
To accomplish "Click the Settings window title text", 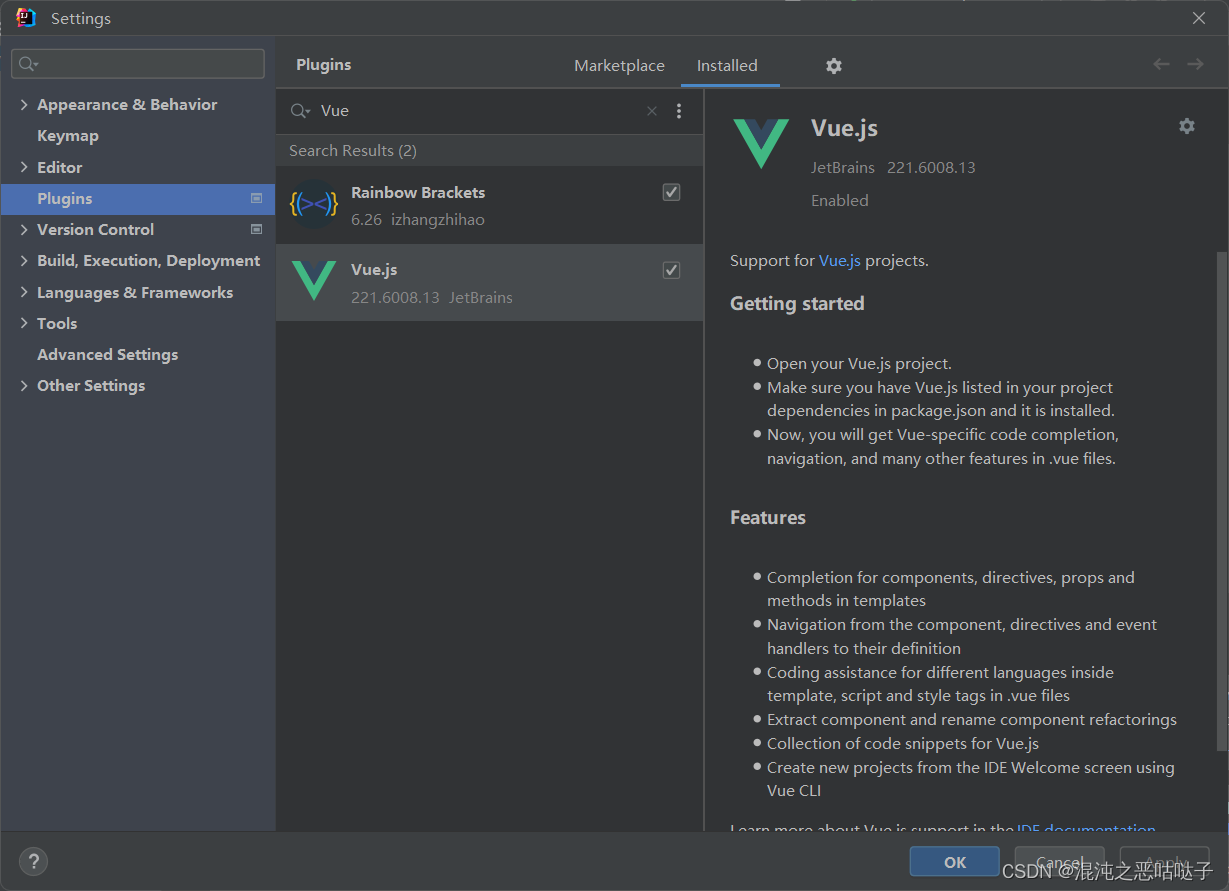I will tap(81, 18).
